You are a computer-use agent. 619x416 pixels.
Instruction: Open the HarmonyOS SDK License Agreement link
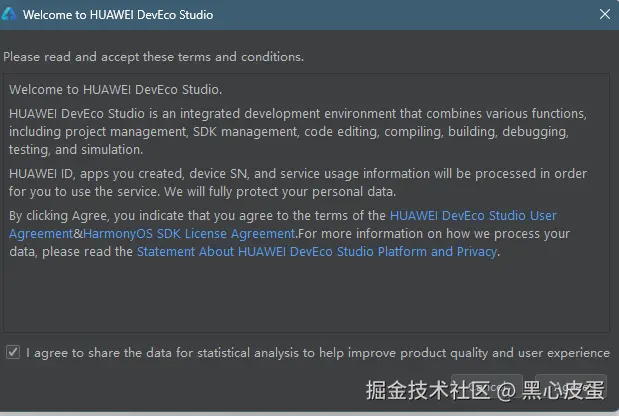190,233
